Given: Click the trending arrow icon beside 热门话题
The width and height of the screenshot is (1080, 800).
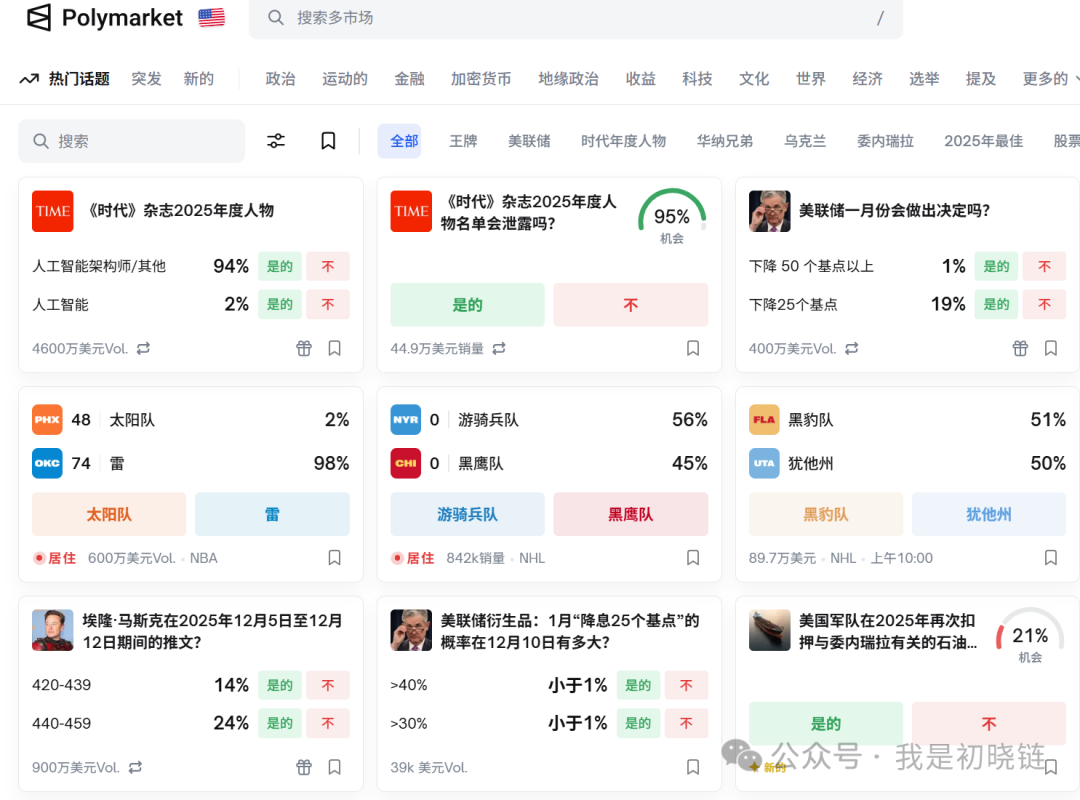Looking at the screenshot, I should [x=29, y=78].
